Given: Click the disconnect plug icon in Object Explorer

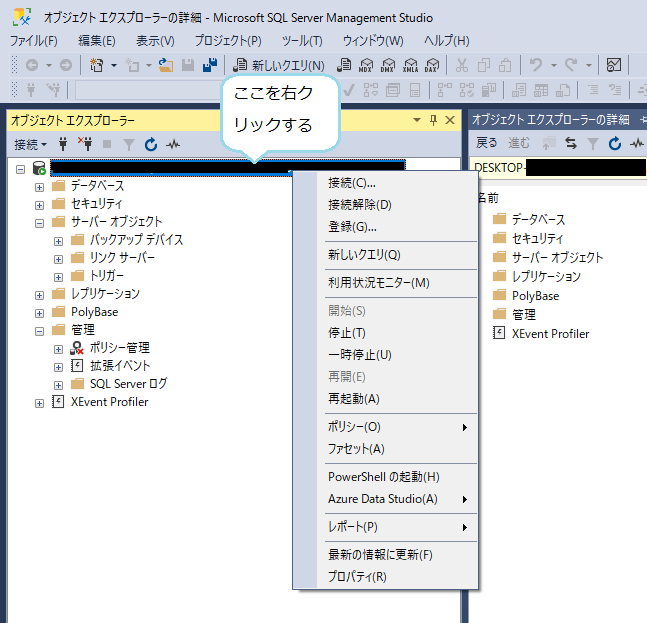Looking at the screenshot, I should [85, 144].
